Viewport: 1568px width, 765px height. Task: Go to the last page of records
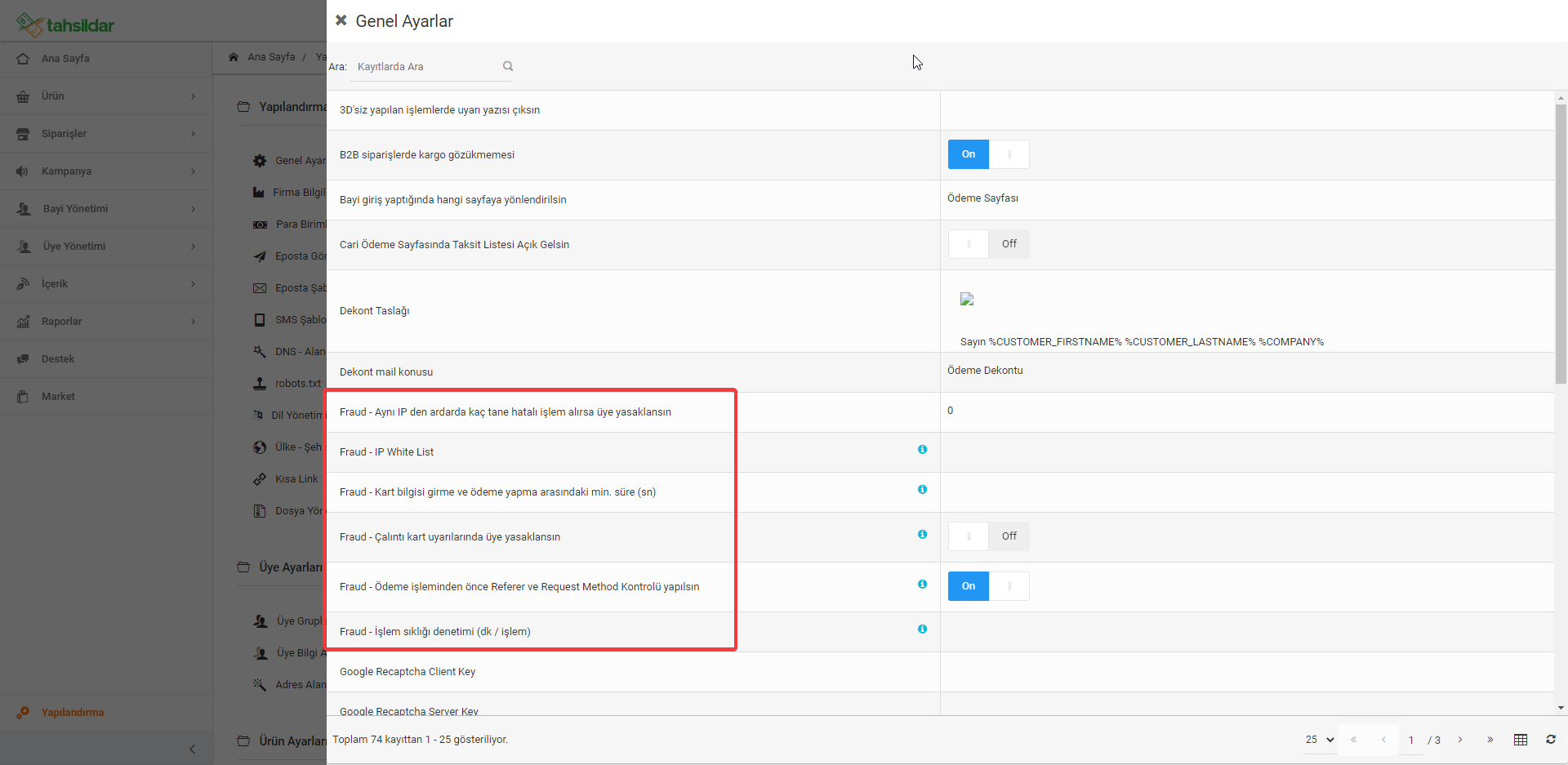[1490, 740]
